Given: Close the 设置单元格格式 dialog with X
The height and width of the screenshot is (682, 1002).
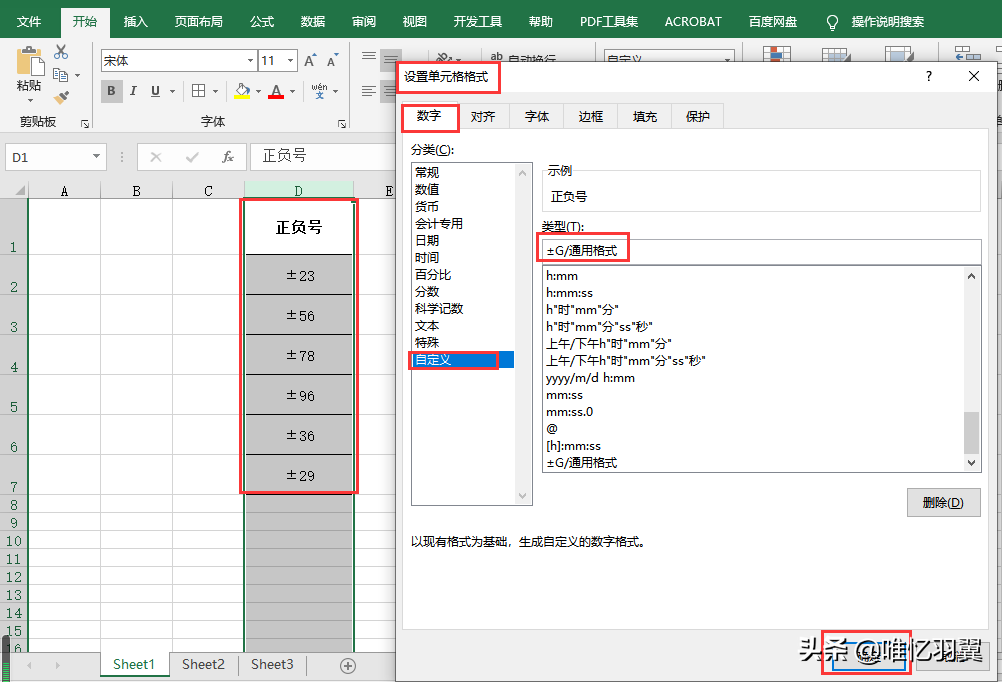Looking at the screenshot, I should click(x=974, y=76).
